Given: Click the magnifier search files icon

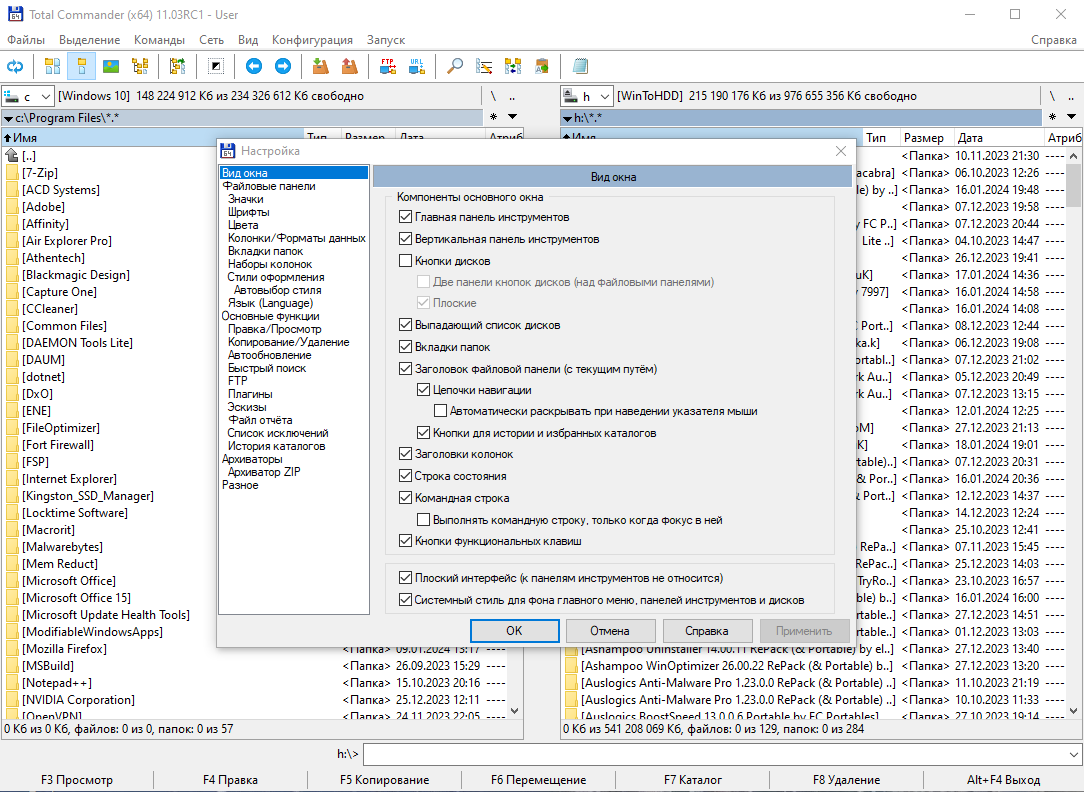Looking at the screenshot, I should click(455, 66).
